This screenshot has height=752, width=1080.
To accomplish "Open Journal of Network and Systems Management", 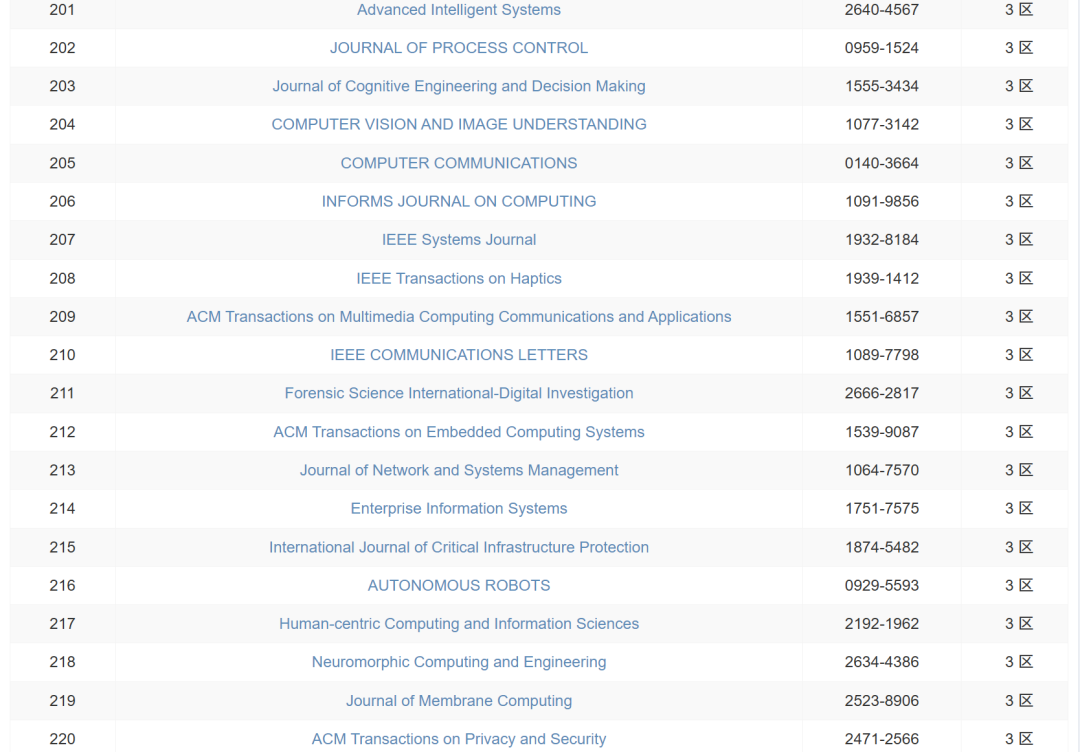I will click(x=459, y=470).
